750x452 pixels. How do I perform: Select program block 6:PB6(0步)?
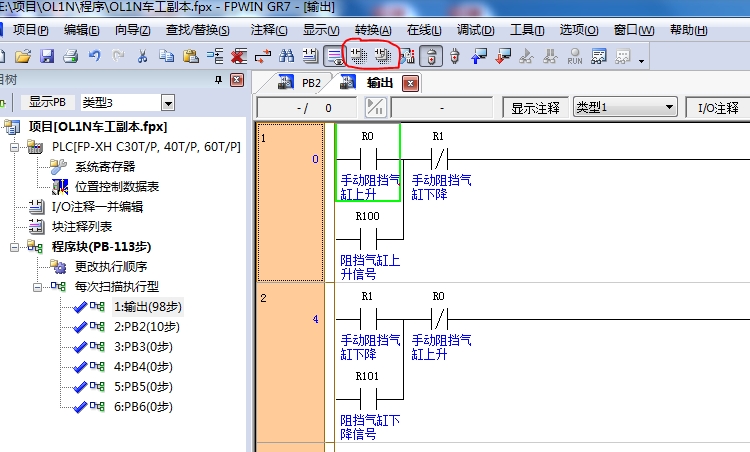143,407
